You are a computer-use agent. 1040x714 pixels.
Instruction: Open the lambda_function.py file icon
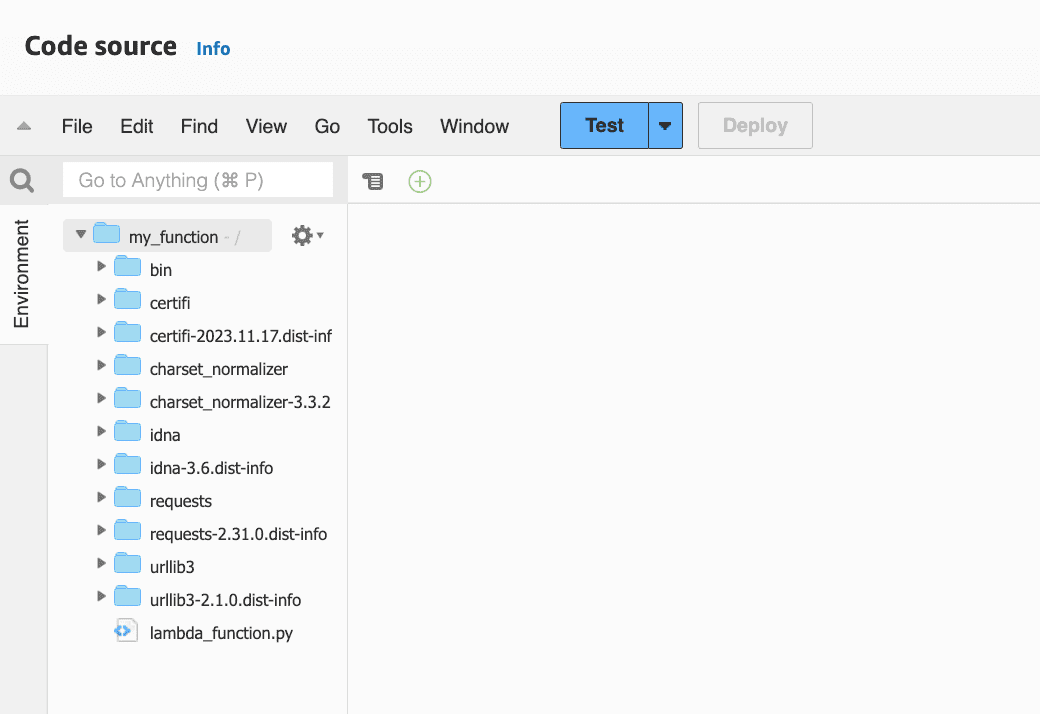pos(125,630)
